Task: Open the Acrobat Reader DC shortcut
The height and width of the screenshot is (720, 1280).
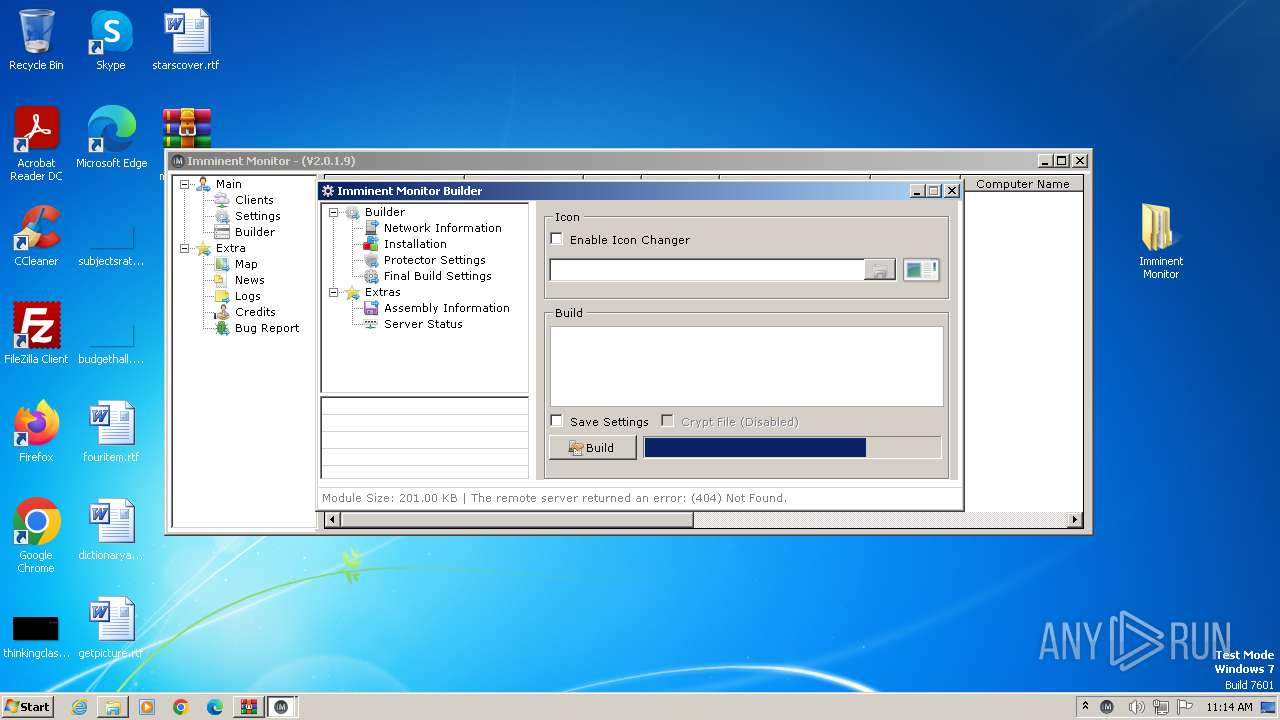Action: coord(36,144)
